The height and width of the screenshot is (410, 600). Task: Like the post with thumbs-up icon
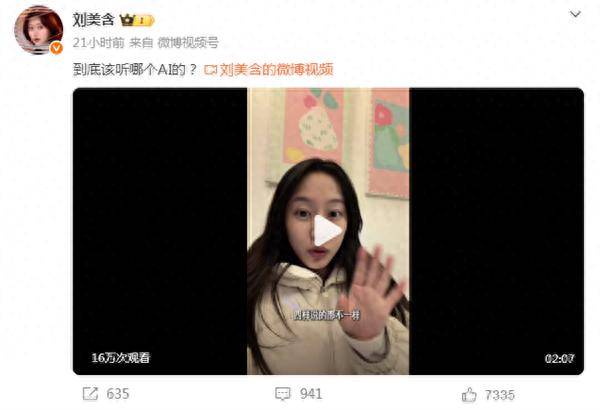(469, 394)
